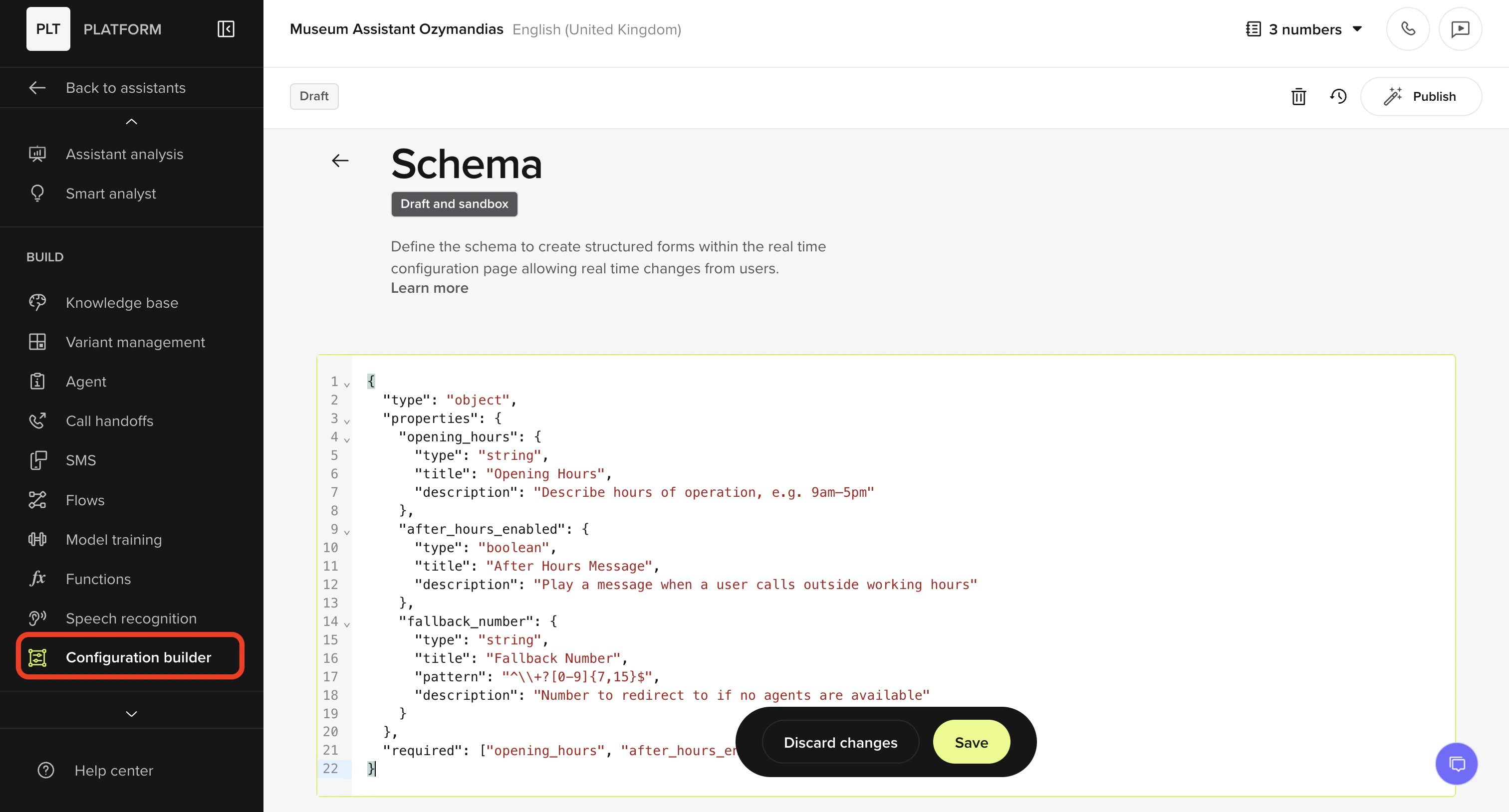Open Speech recognition settings
This screenshot has height=812, width=1509.
[131, 618]
